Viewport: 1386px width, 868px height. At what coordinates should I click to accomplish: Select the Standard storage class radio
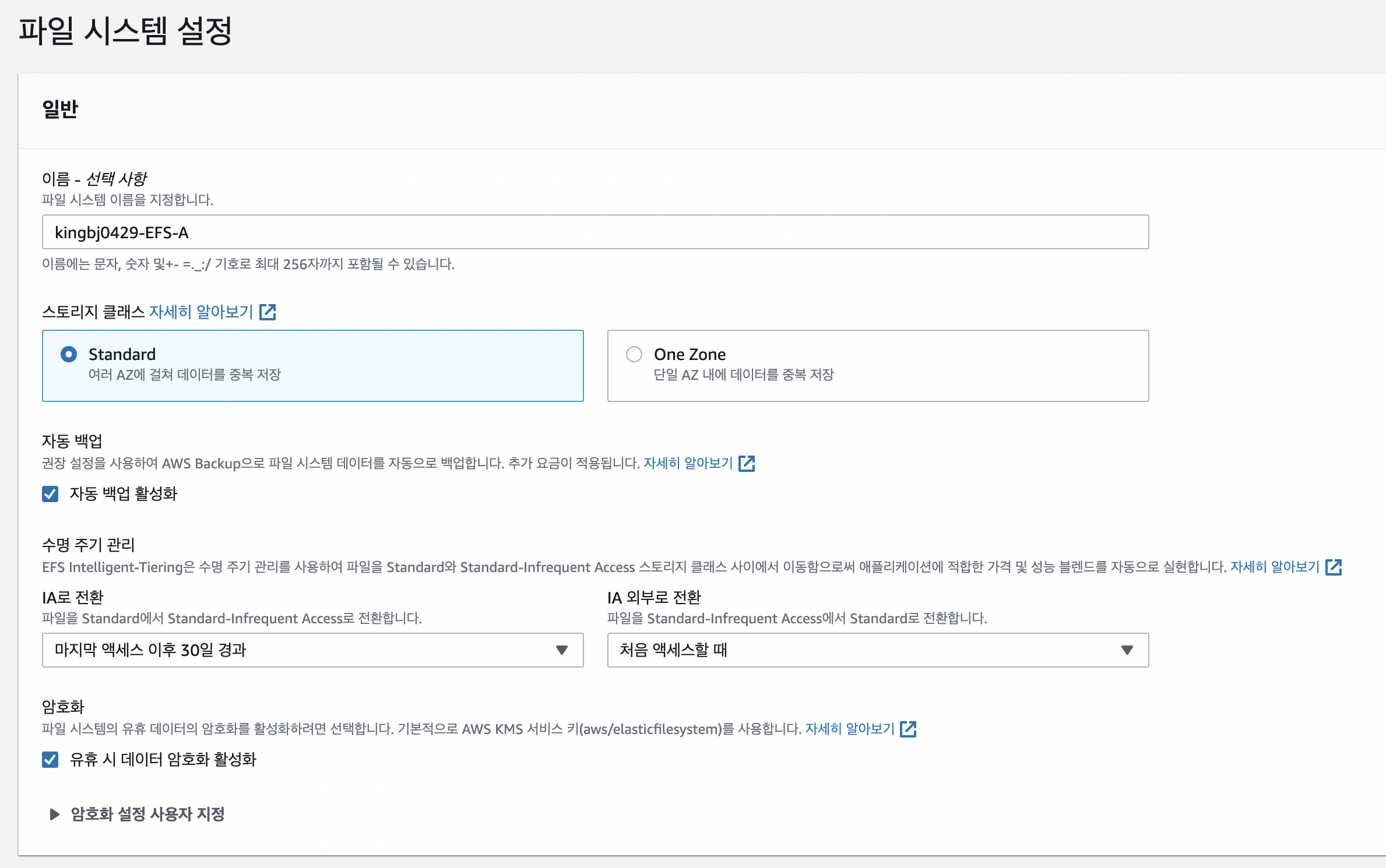point(69,354)
